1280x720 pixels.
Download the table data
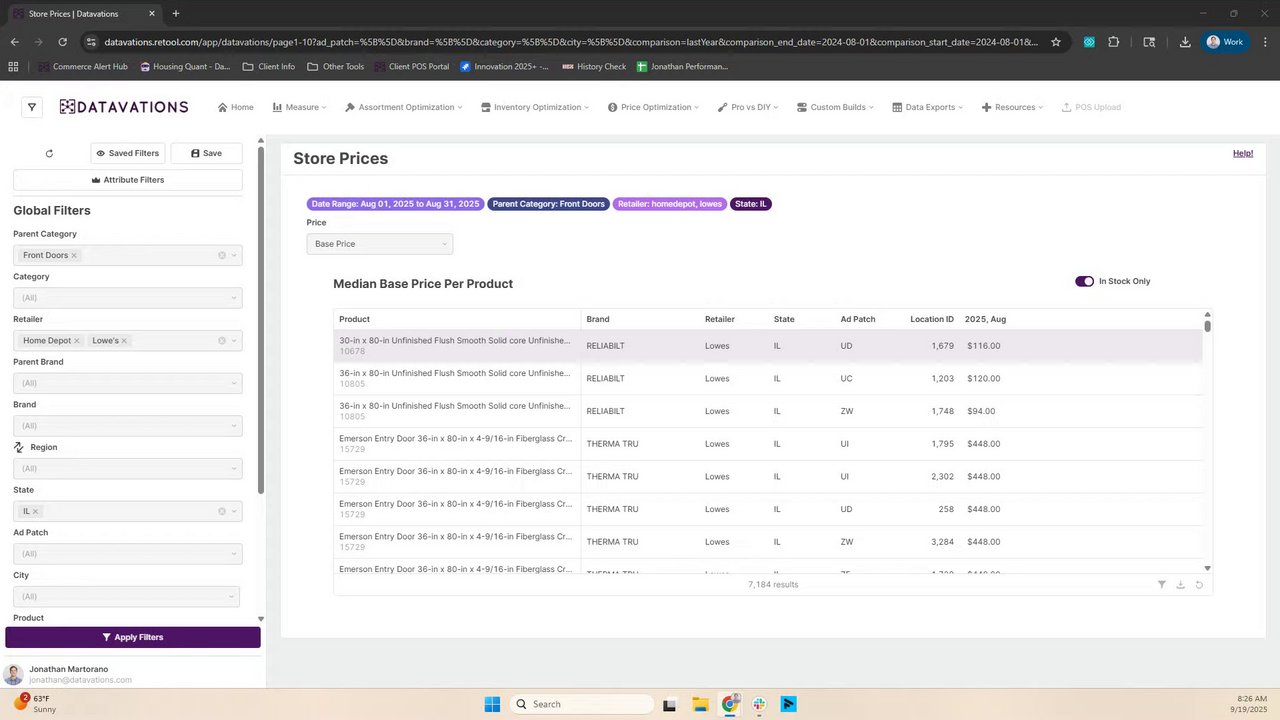pyautogui.click(x=1180, y=584)
